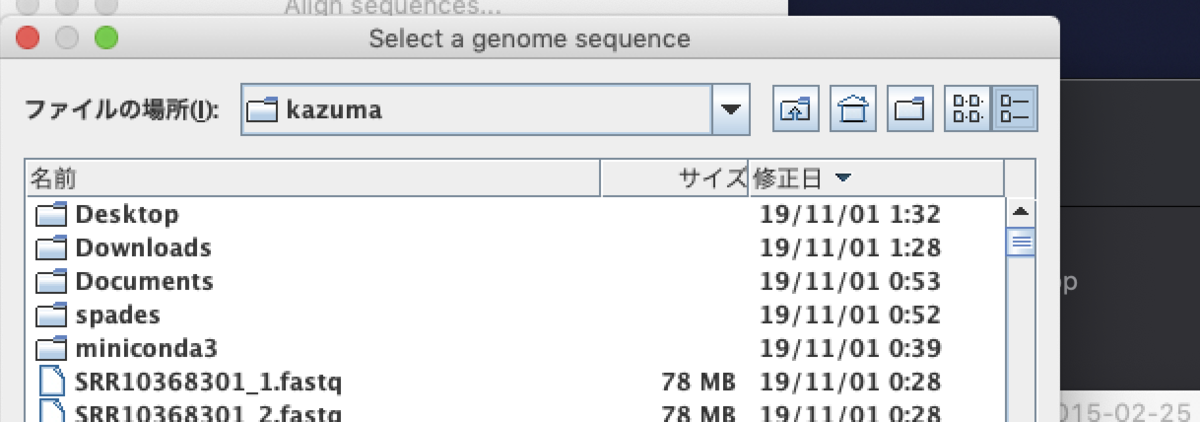Create a new folder
Screen dimensions: 1200x422
click(x=909, y=109)
